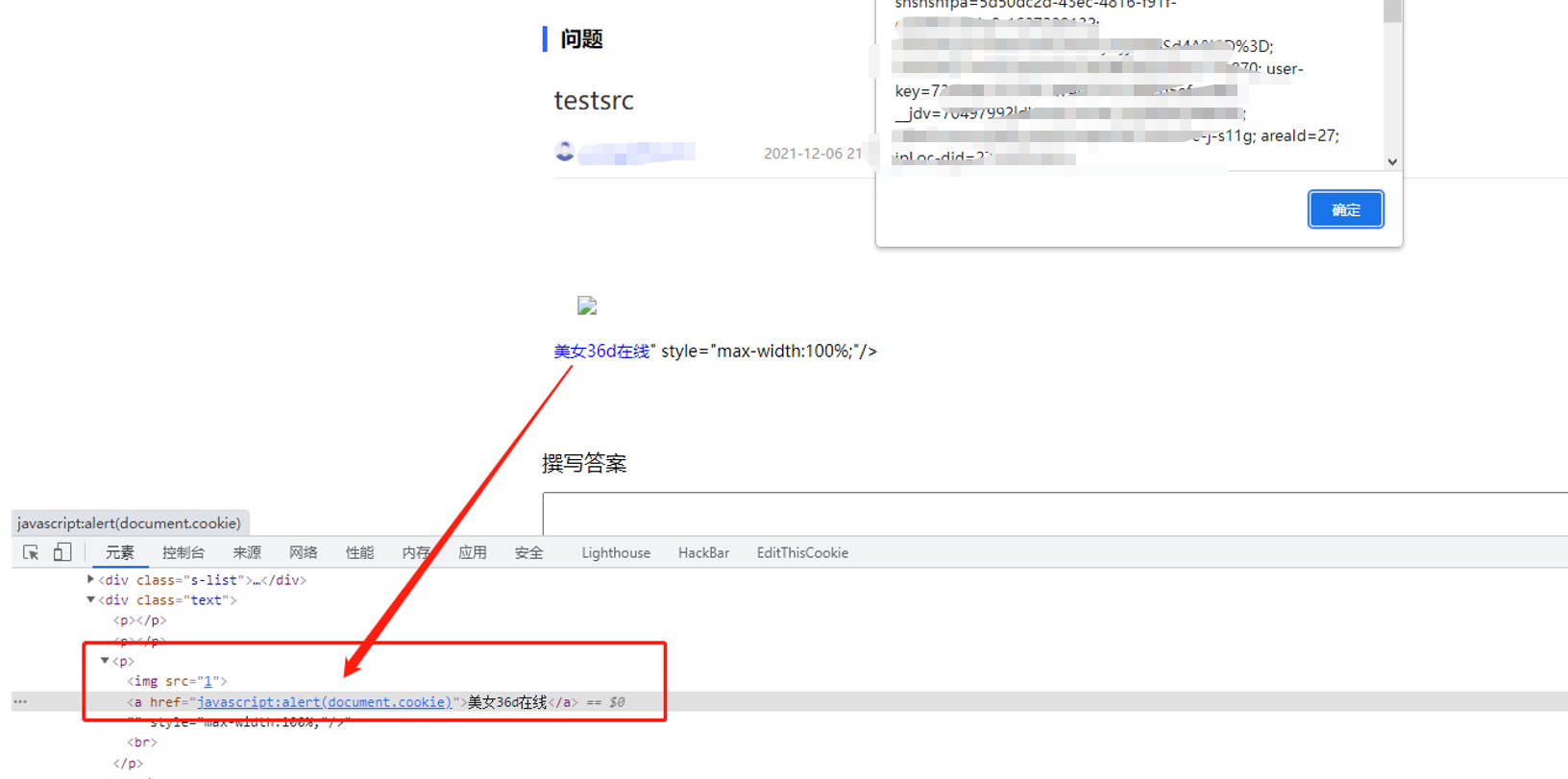
Task: Click the javascript:alert(document.cookie) href in DOM
Action: [x=325, y=702]
